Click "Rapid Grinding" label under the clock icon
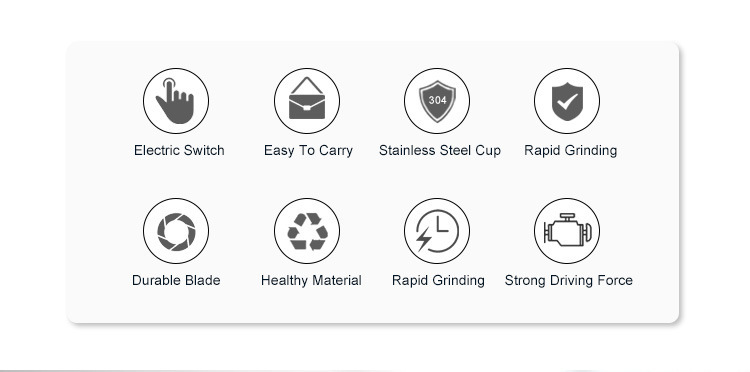Image resolution: width=750 pixels, height=372 pixels. [438, 281]
